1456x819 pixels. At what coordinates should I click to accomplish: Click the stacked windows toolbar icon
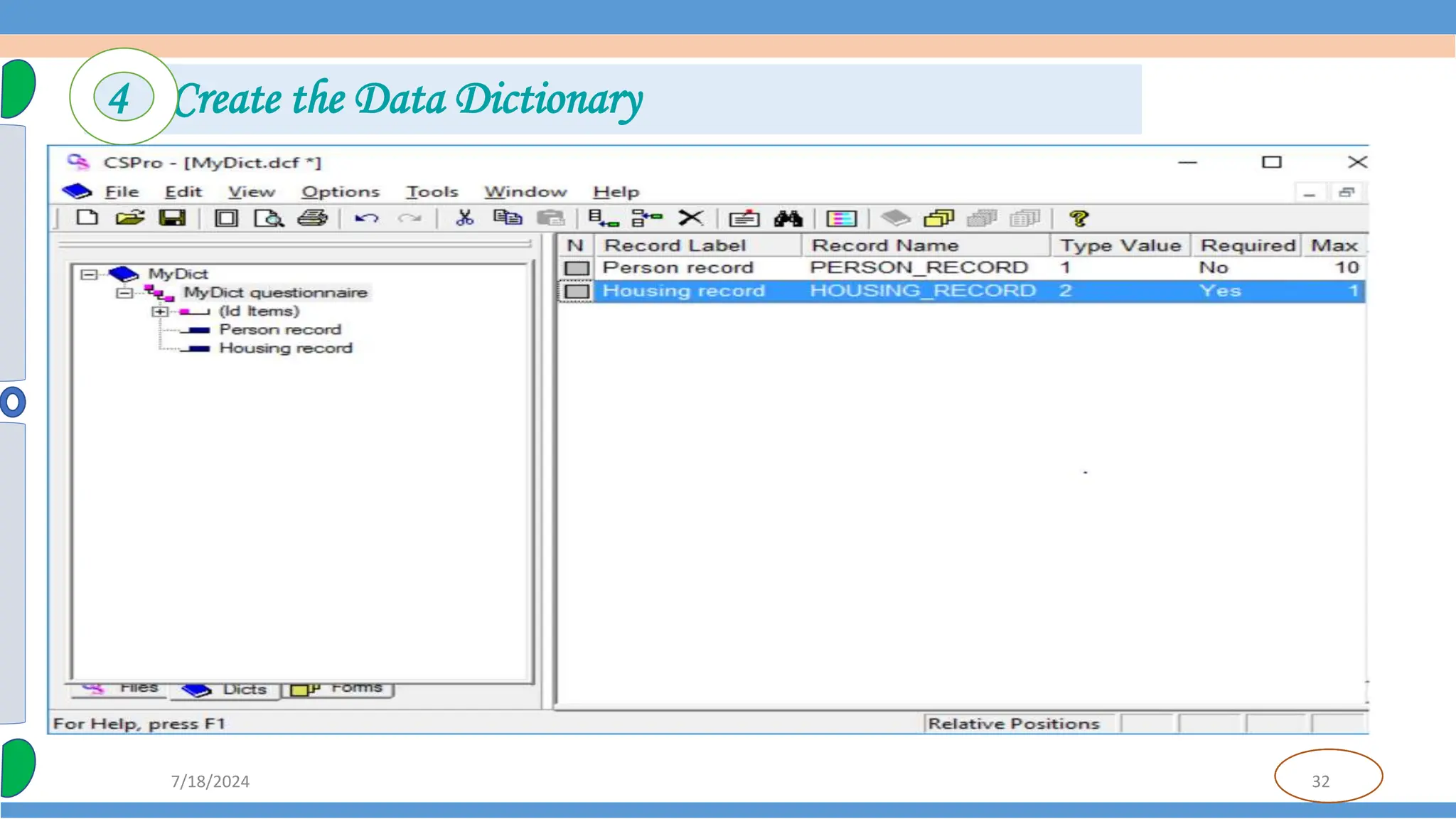point(938,218)
